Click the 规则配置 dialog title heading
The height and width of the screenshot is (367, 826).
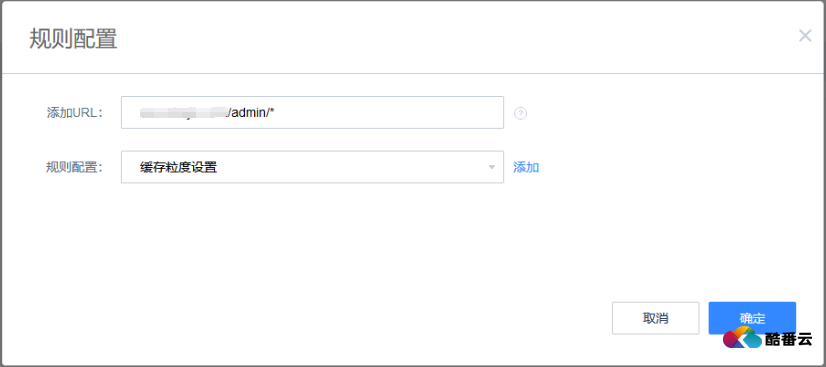point(73,39)
